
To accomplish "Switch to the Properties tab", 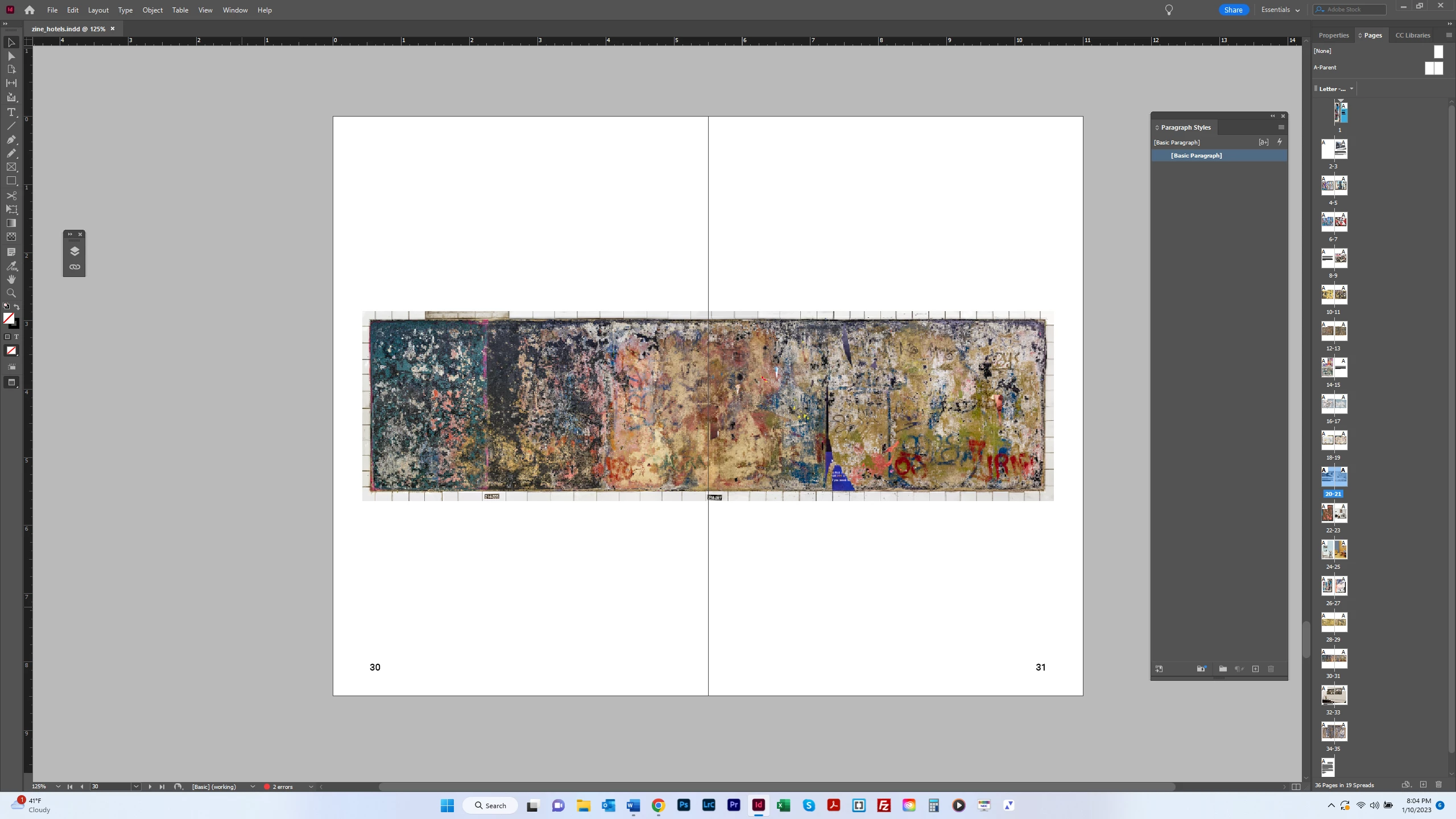I will (x=1333, y=35).
